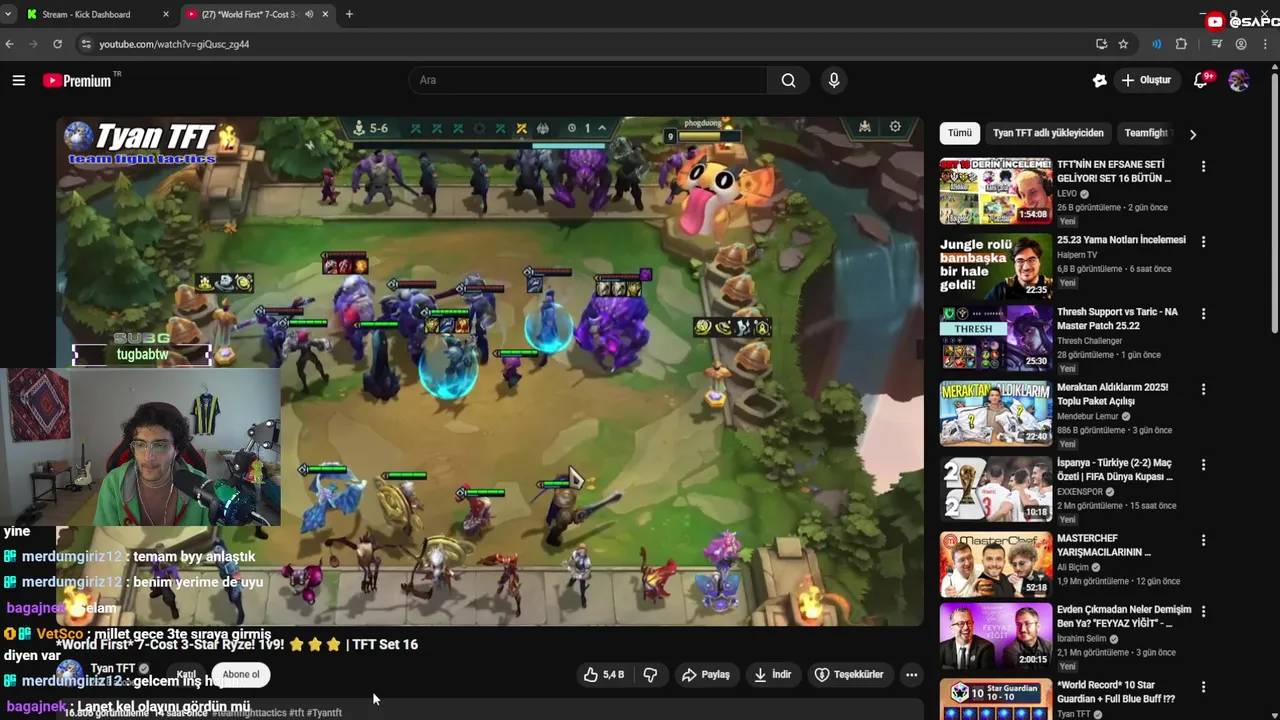Click the sparkle icon left of Oluştur
This screenshot has height=720, width=1280.
[x=1100, y=80]
